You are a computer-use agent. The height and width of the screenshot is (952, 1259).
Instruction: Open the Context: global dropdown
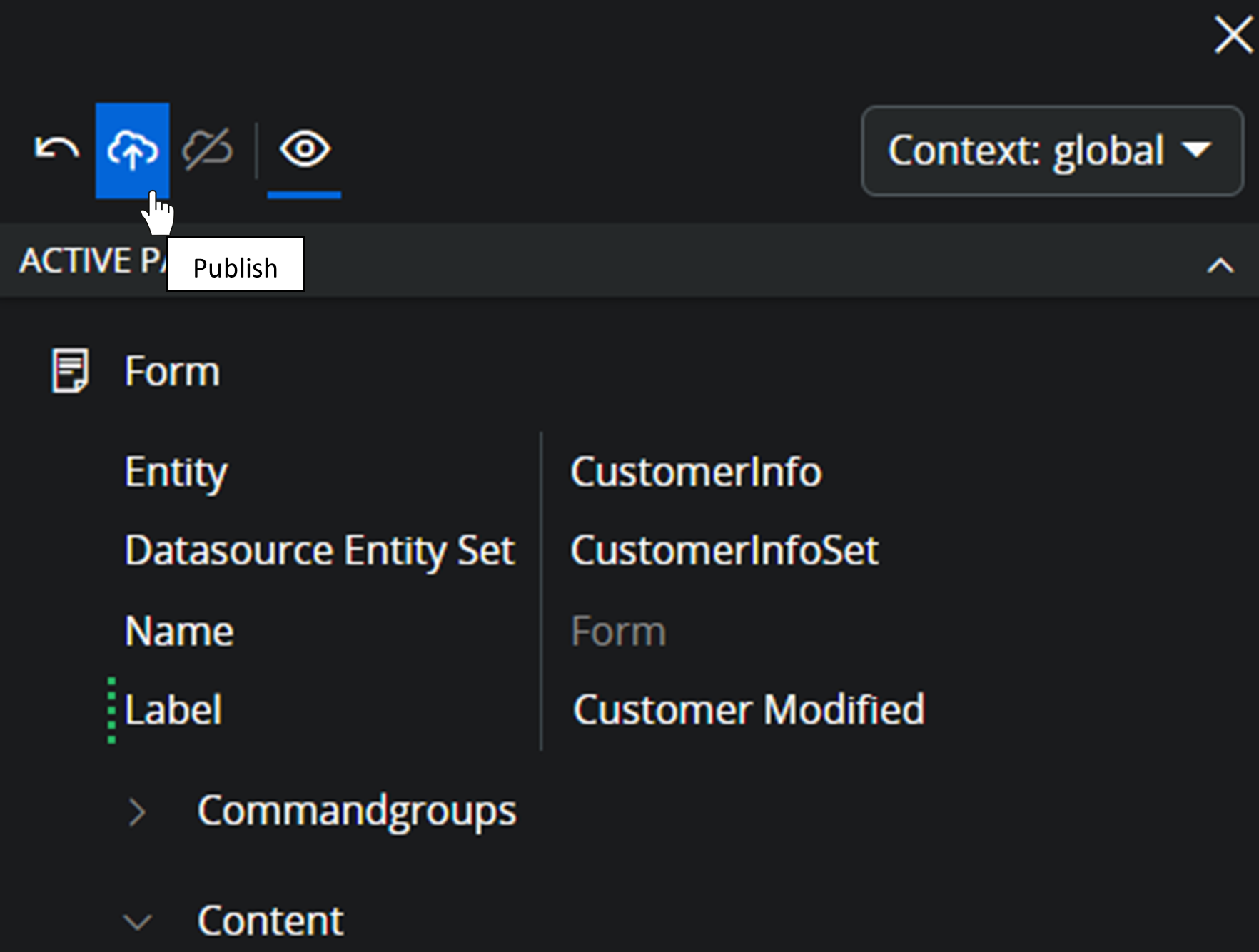coord(1052,151)
